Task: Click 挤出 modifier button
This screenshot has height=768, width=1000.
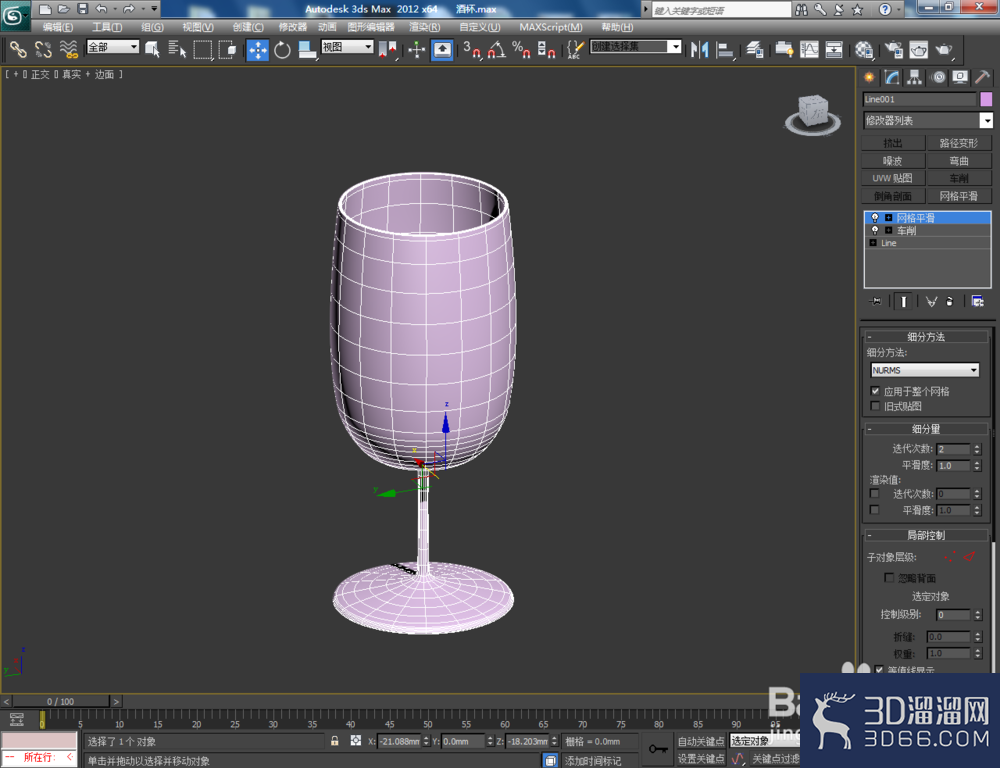Action: click(x=893, y=143)
